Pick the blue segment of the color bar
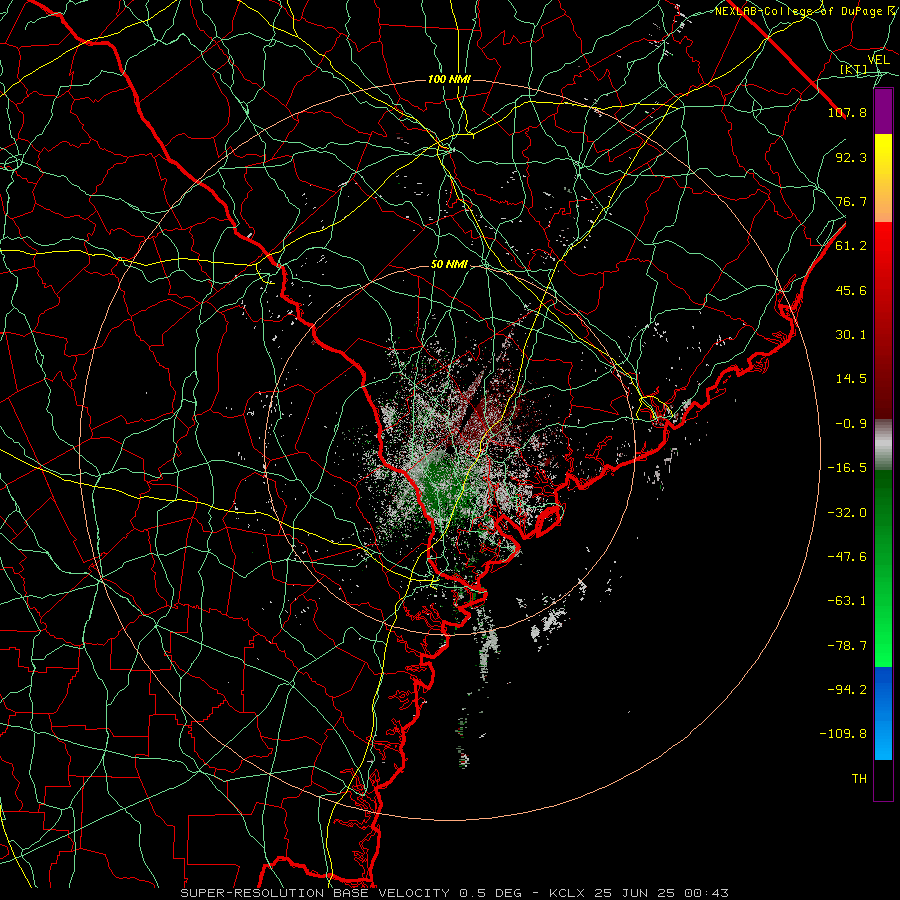 tap(883, 713)
